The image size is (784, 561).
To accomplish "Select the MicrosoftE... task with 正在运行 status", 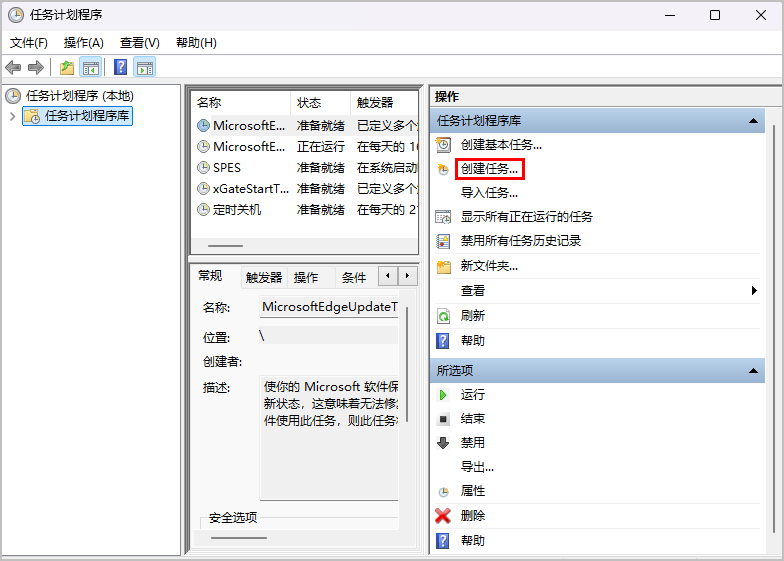I will [x=306, y=146].
